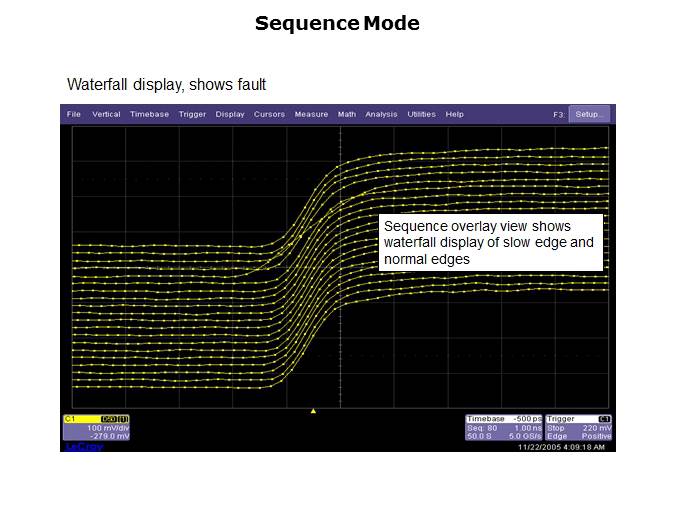Open the Trigger menu
Image resolution: width=674 pixels, height=506 pixels.
click(x=192, y=115)
